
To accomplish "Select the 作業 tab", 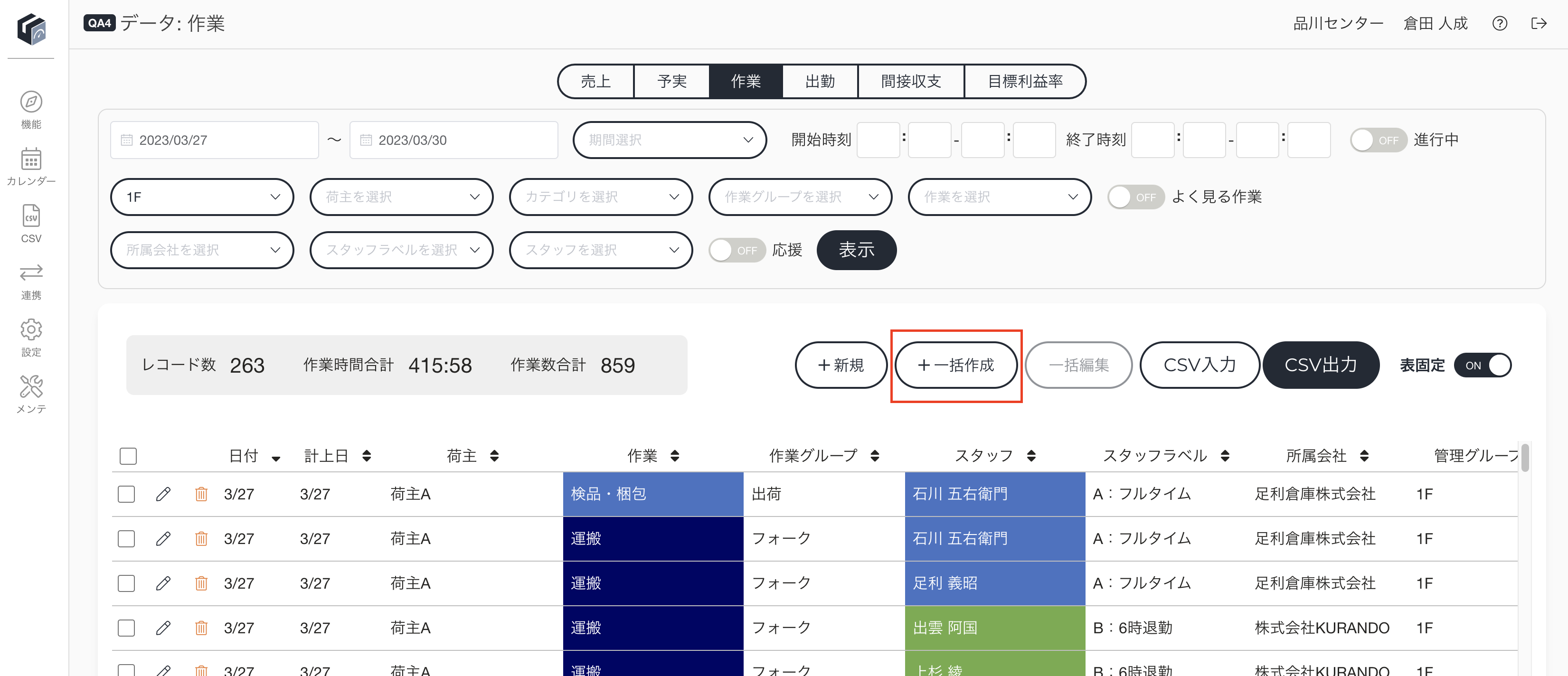I will coord(746,82).
